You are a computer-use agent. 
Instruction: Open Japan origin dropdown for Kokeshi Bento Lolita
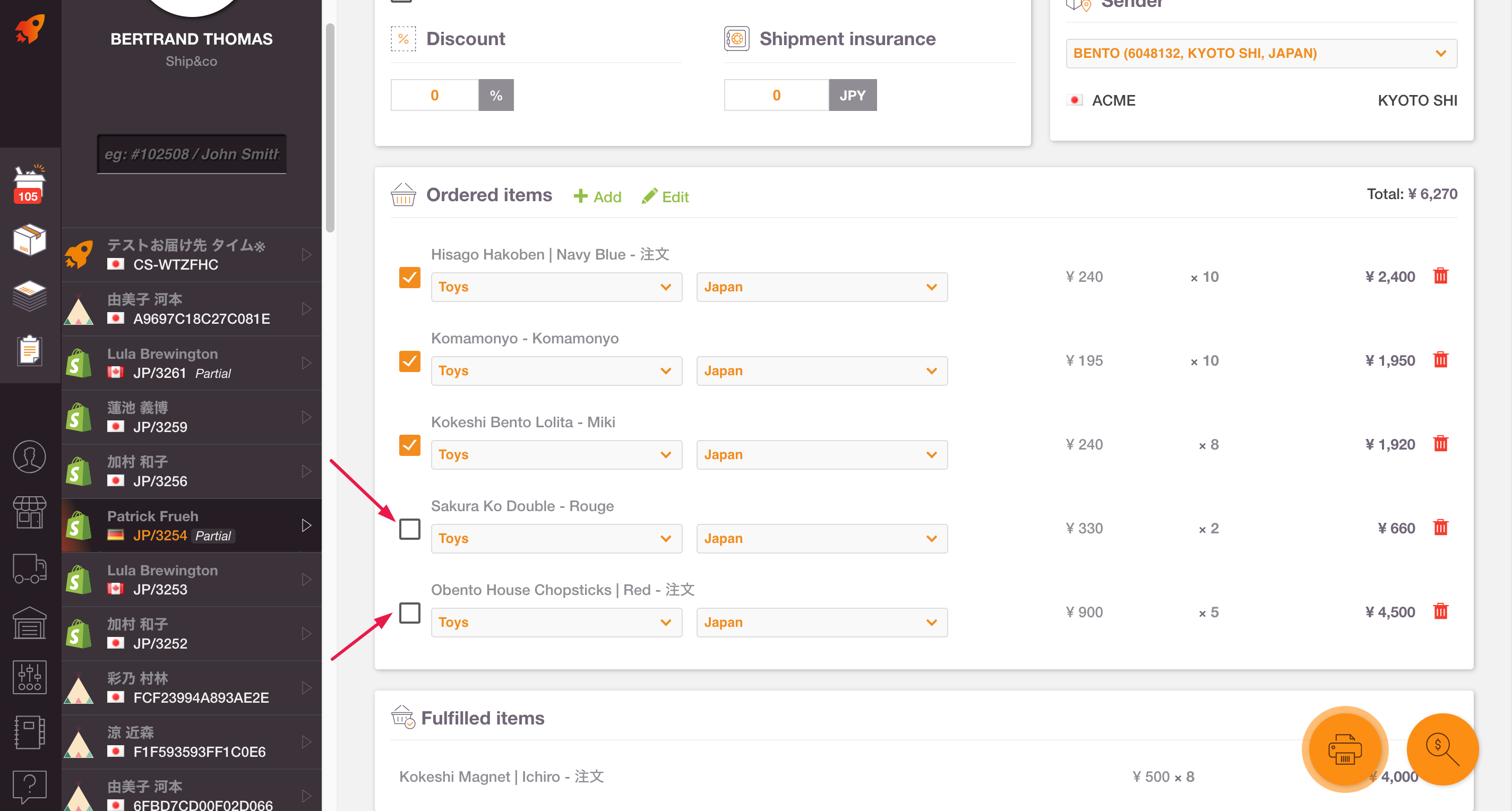tap(822, 455)
